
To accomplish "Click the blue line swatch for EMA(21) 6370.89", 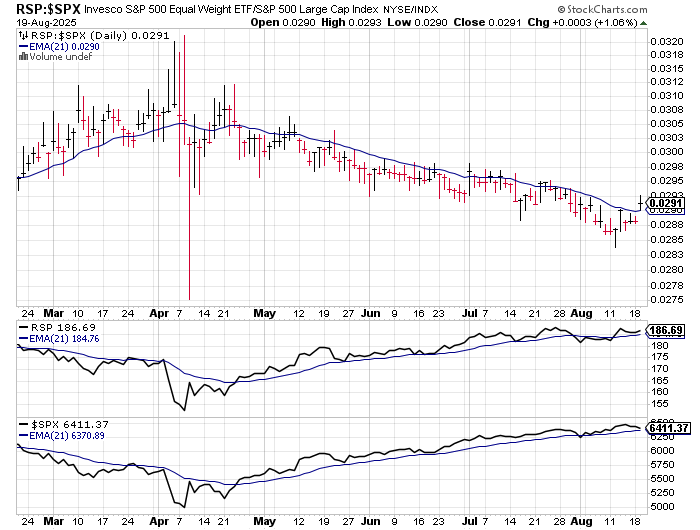I will tap(23, 435).
